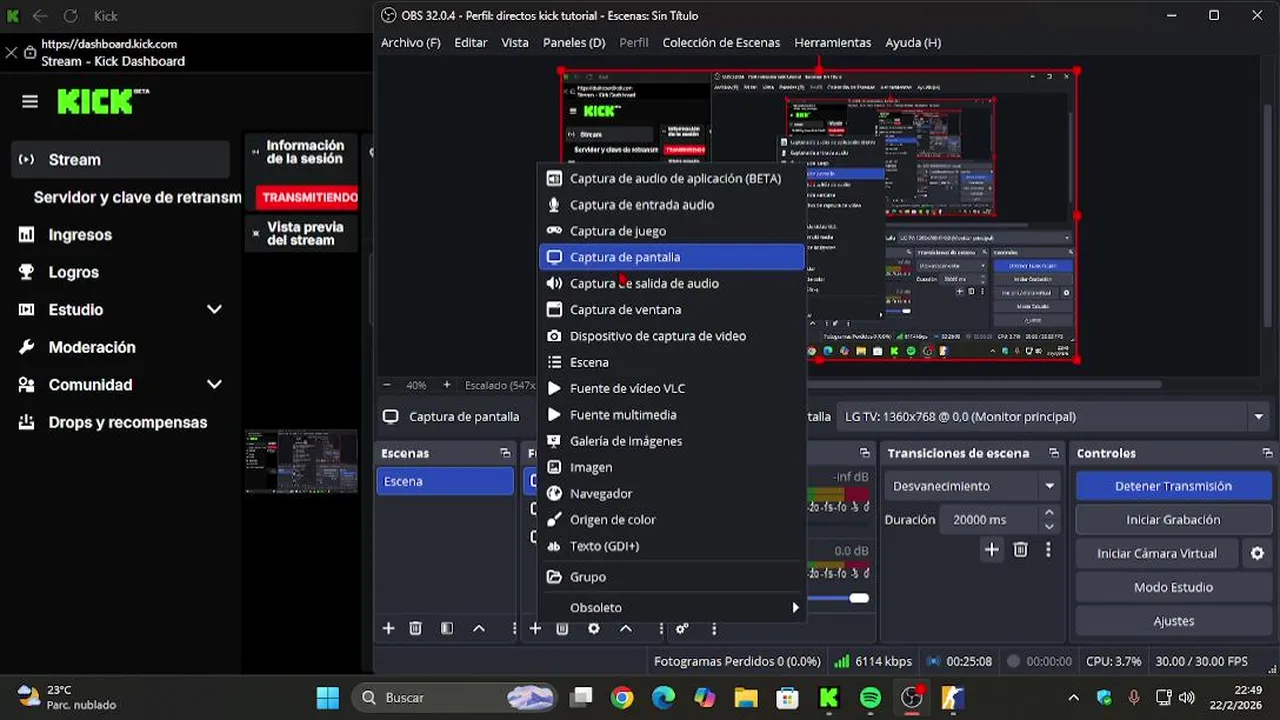
Task: Open the Archivo (F) menu
Action: [410, 43]
